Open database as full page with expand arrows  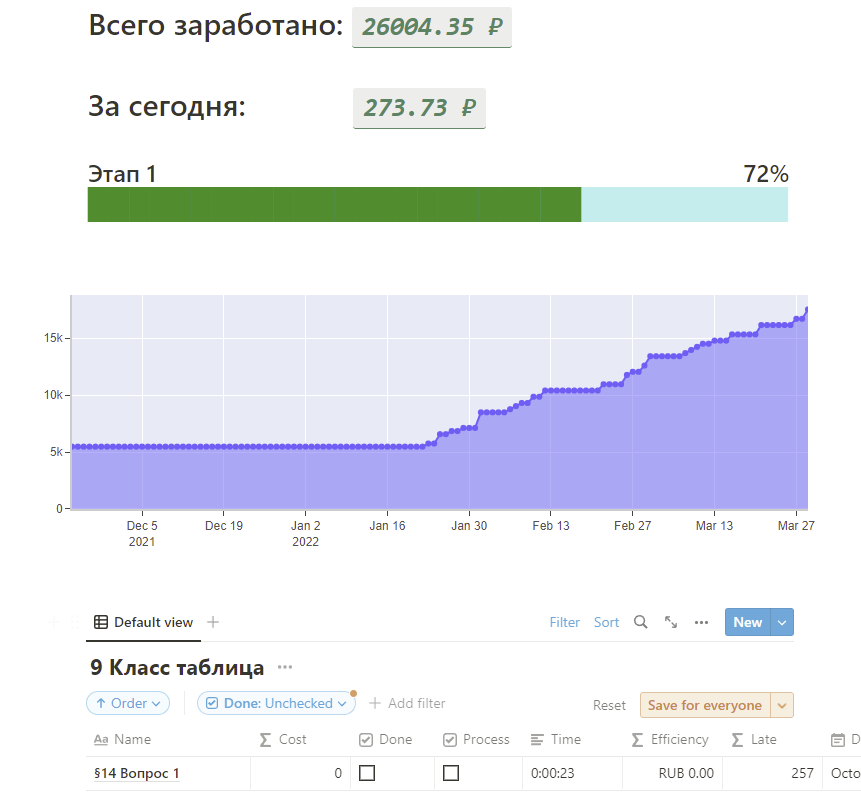point(670,622)
